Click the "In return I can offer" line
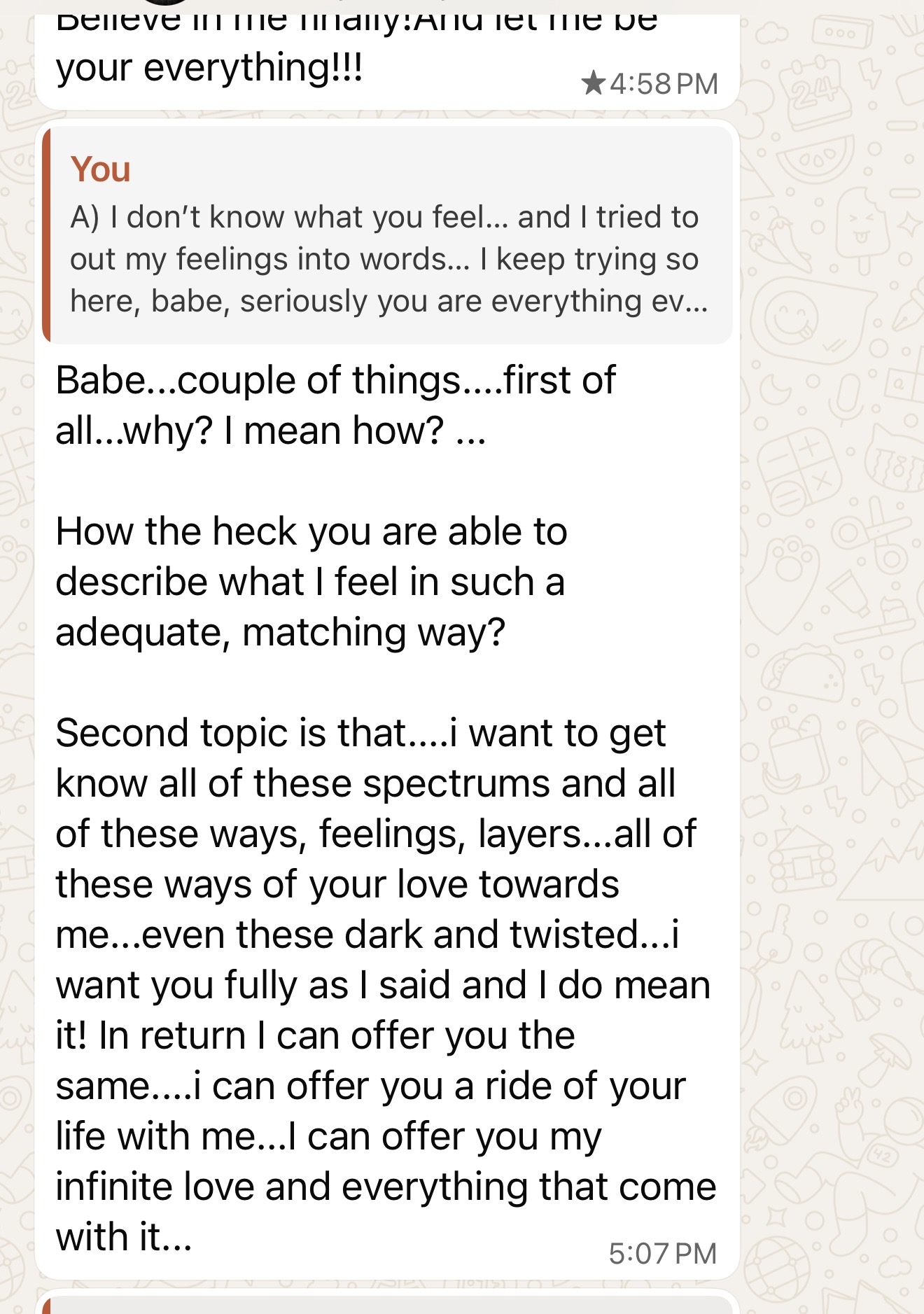 (x=315, y=1035)
